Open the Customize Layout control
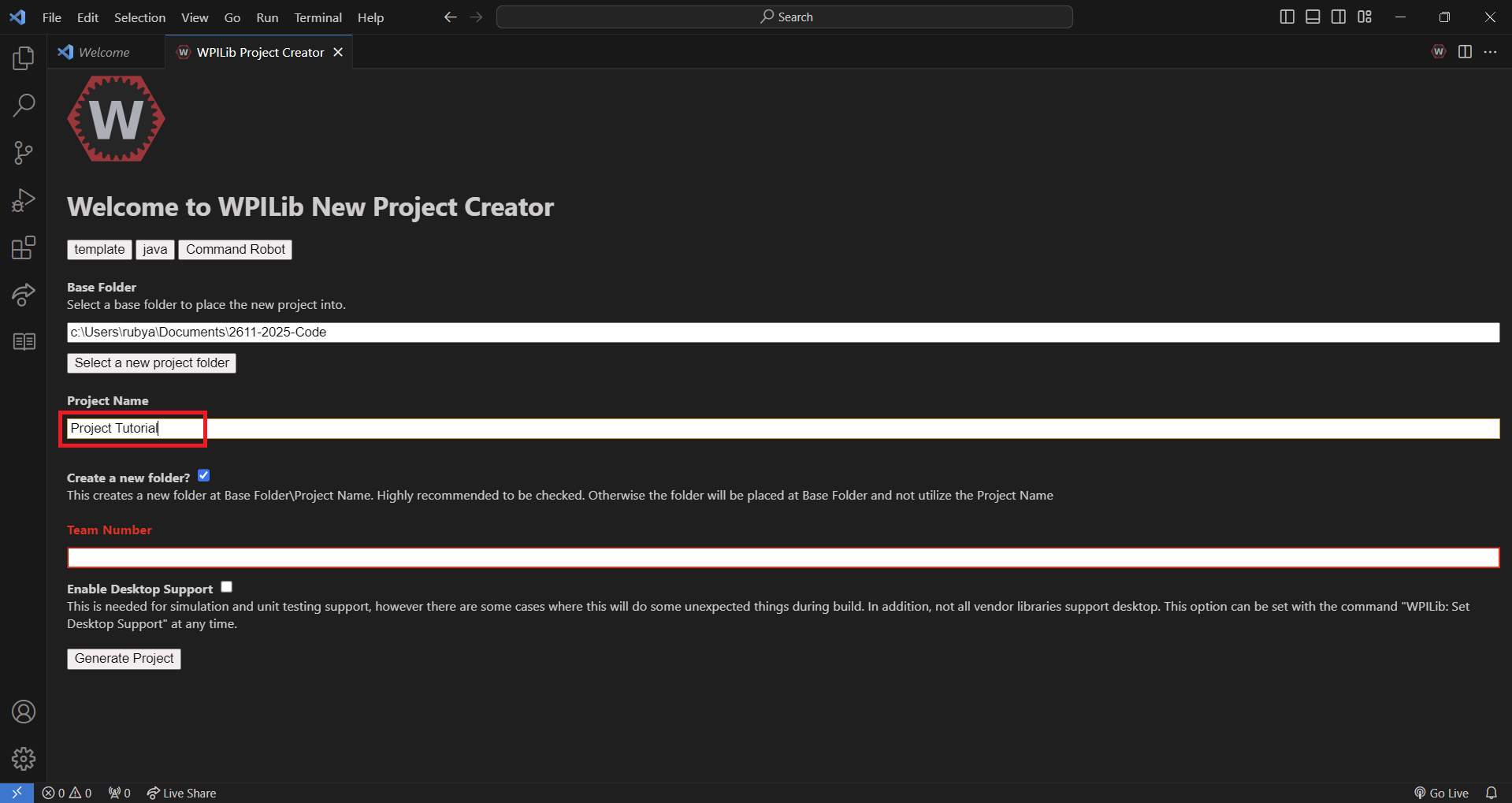Screen dimensions: 1512x803 [1365, 17]
